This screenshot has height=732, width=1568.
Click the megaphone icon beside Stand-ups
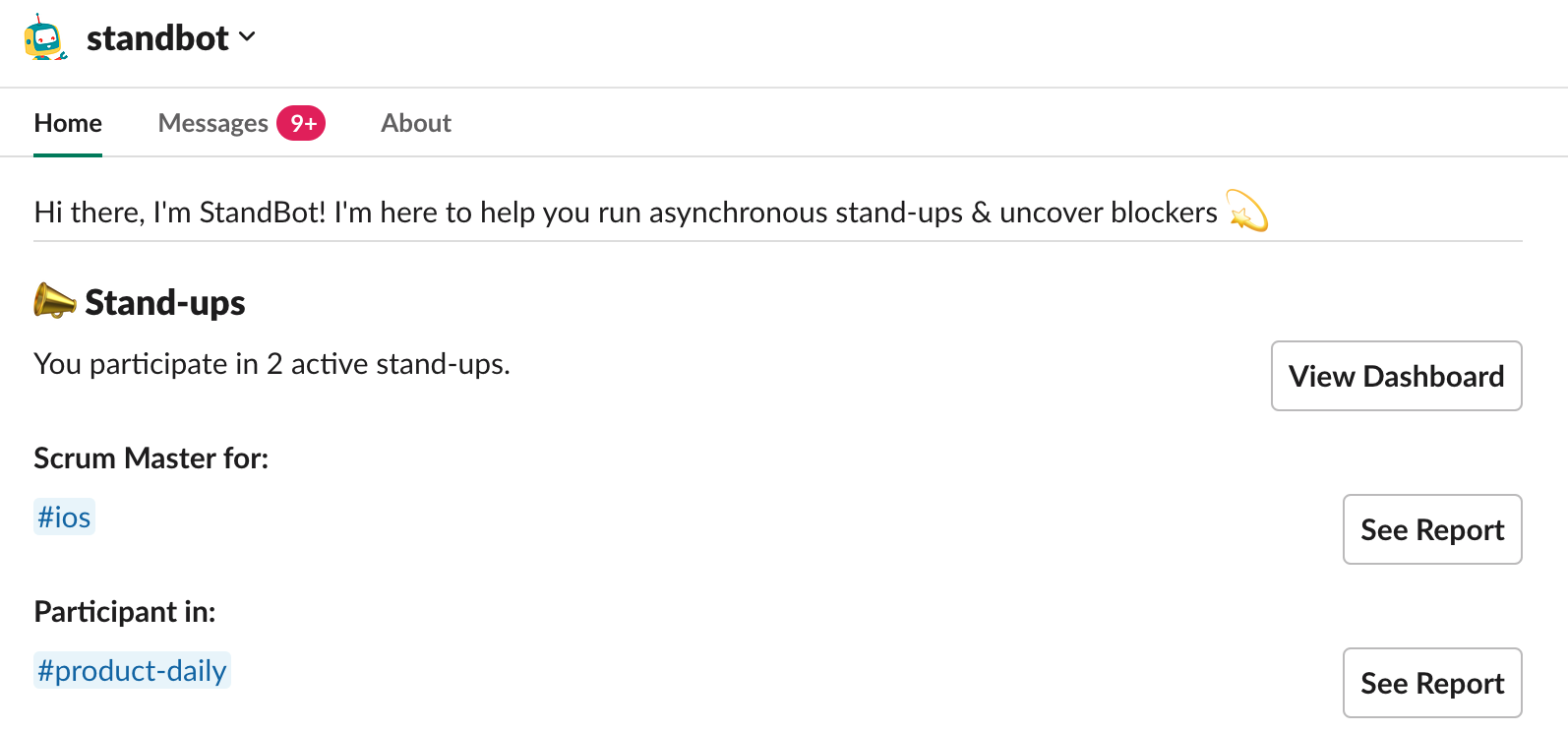coord(55,301)
